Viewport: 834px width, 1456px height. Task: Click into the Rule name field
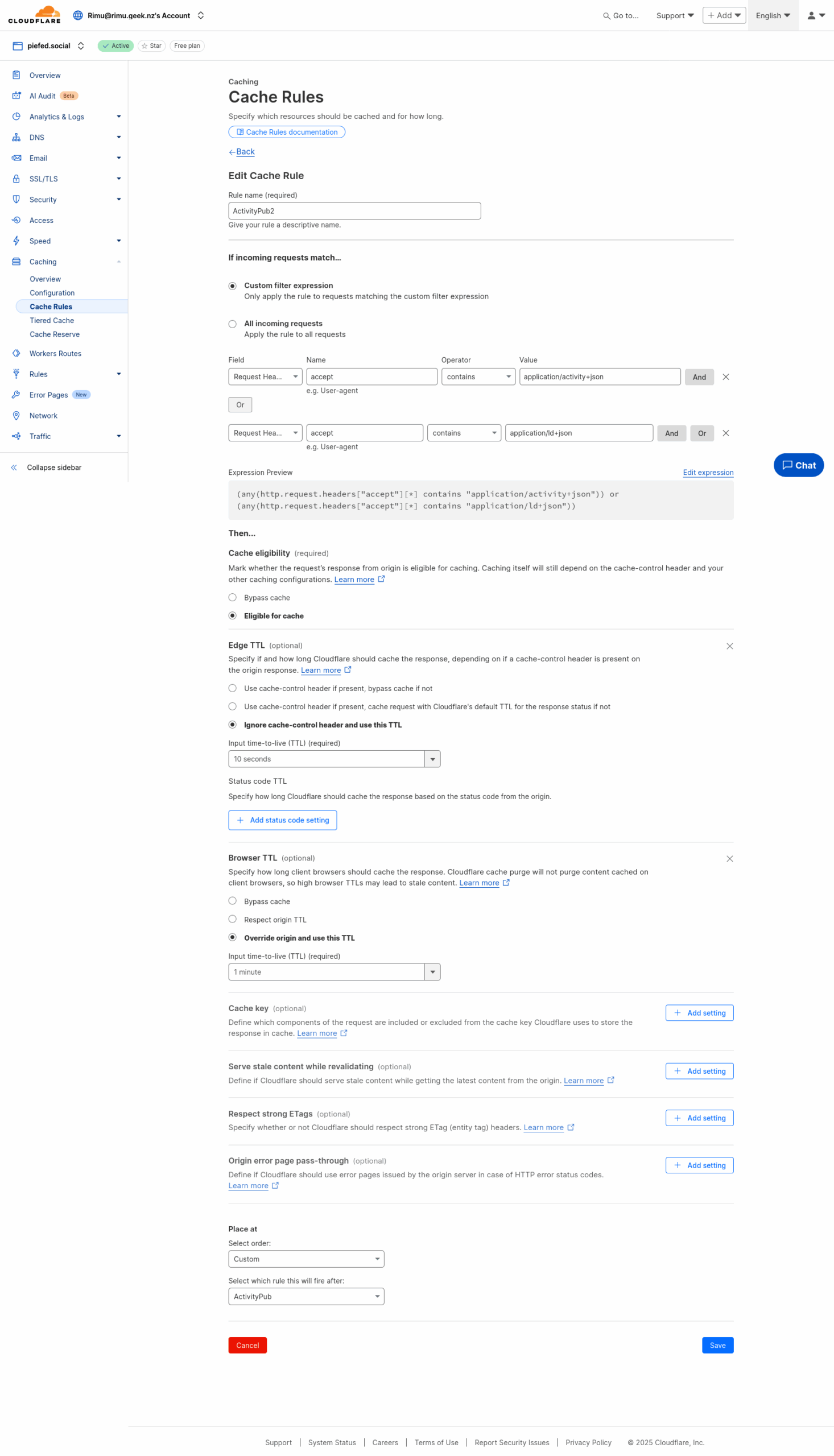coord(354,210)
